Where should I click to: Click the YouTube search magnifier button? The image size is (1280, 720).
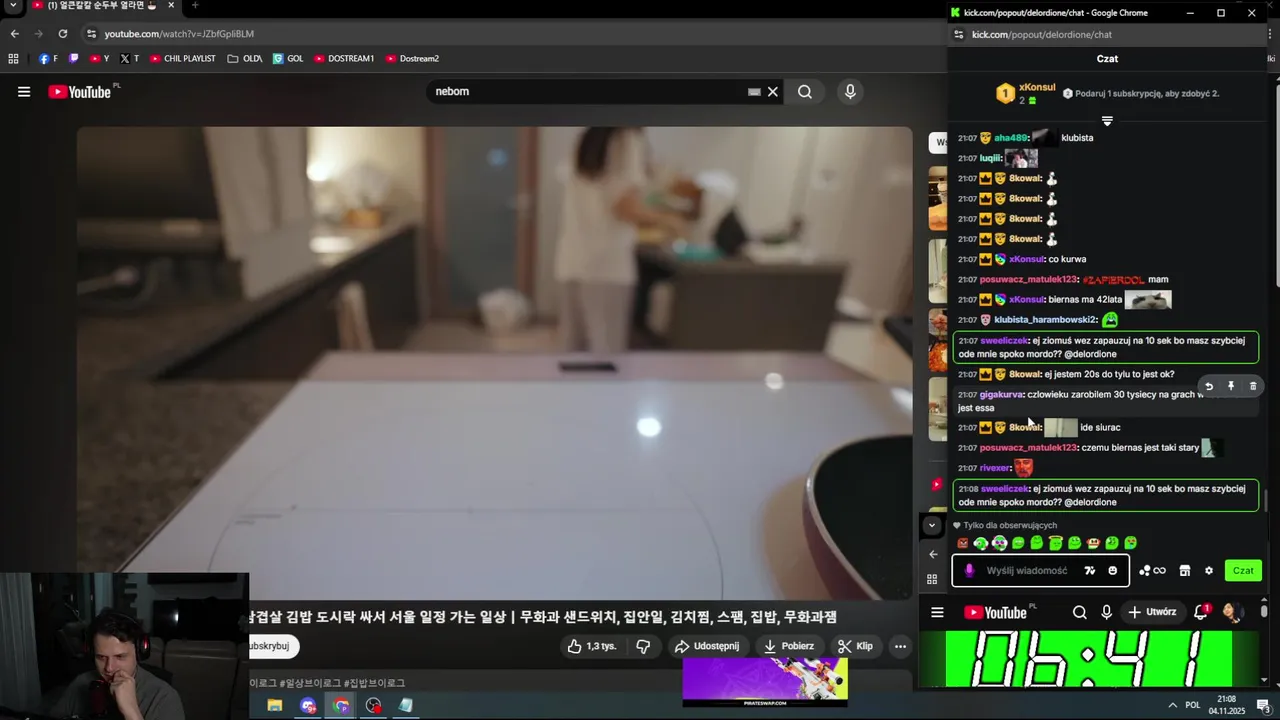coord(805,92)
